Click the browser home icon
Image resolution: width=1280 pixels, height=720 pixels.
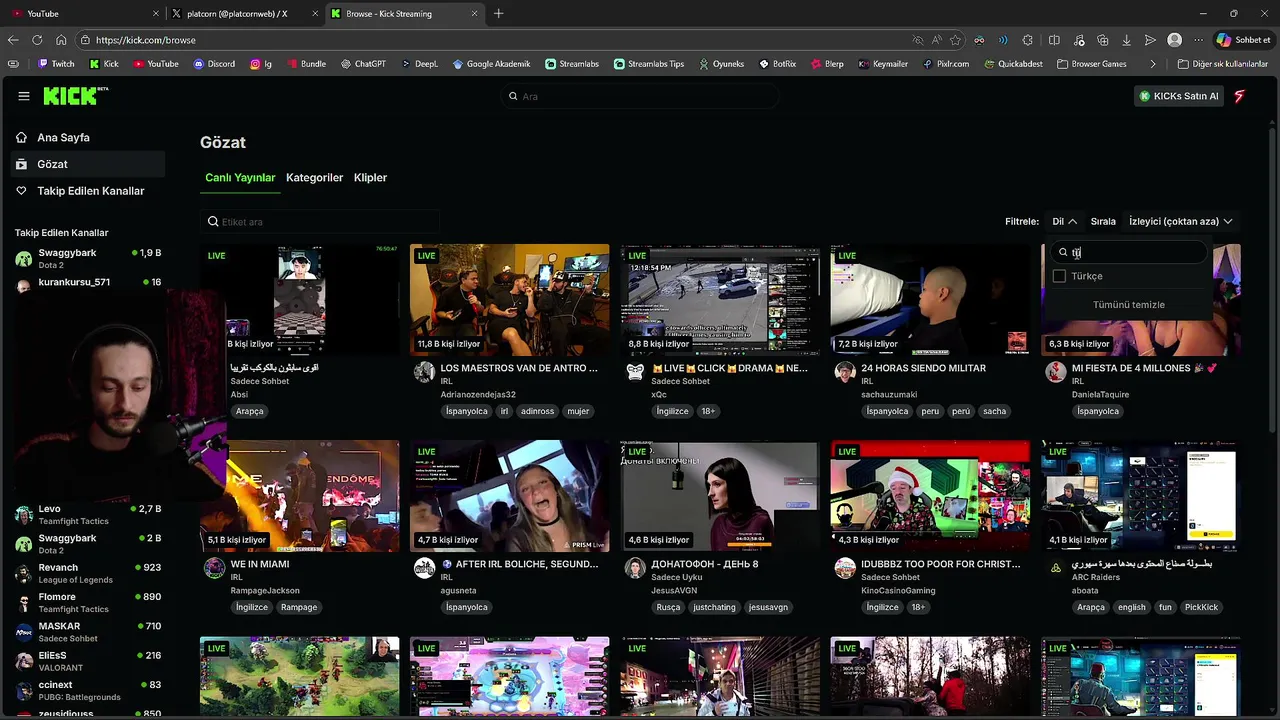click(x=61, y=40)
